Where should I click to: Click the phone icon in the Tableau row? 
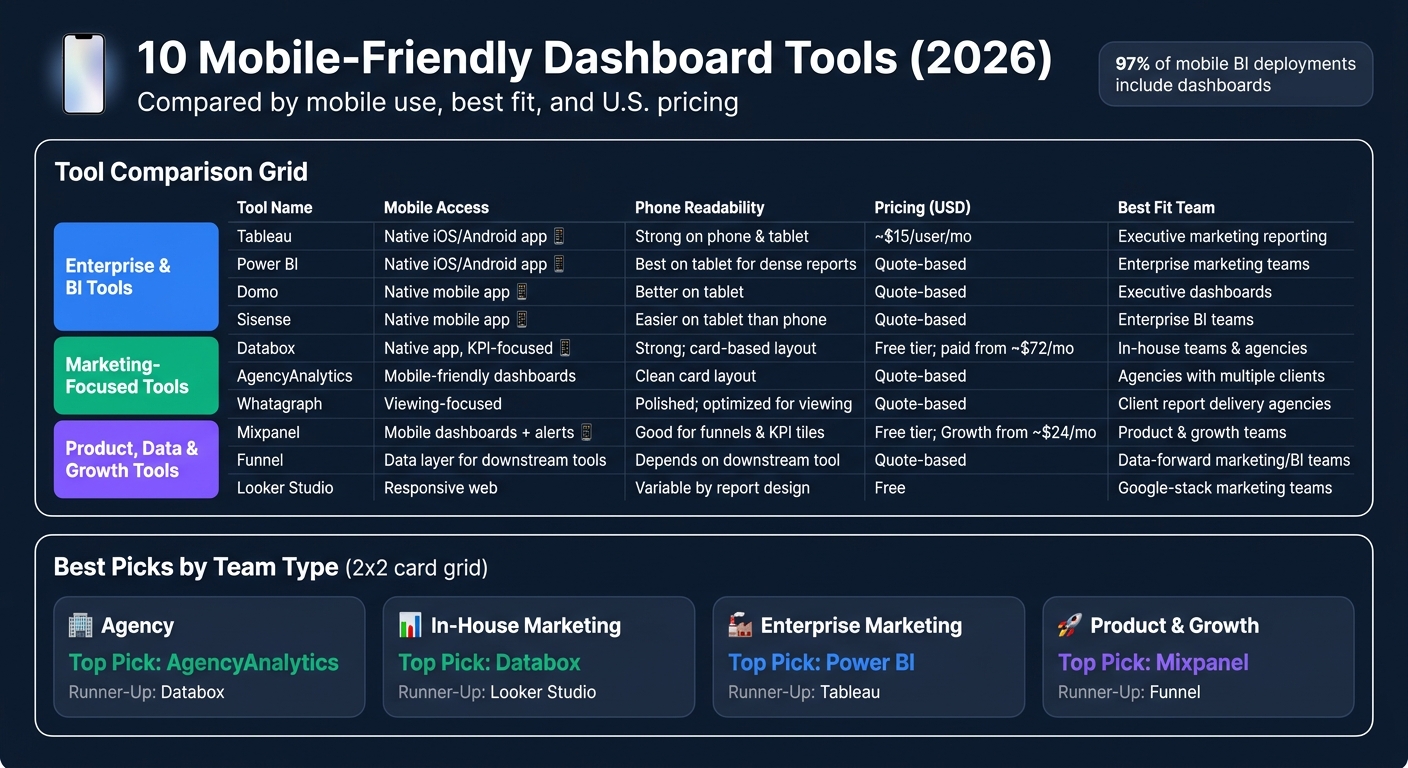pos(559,237)
